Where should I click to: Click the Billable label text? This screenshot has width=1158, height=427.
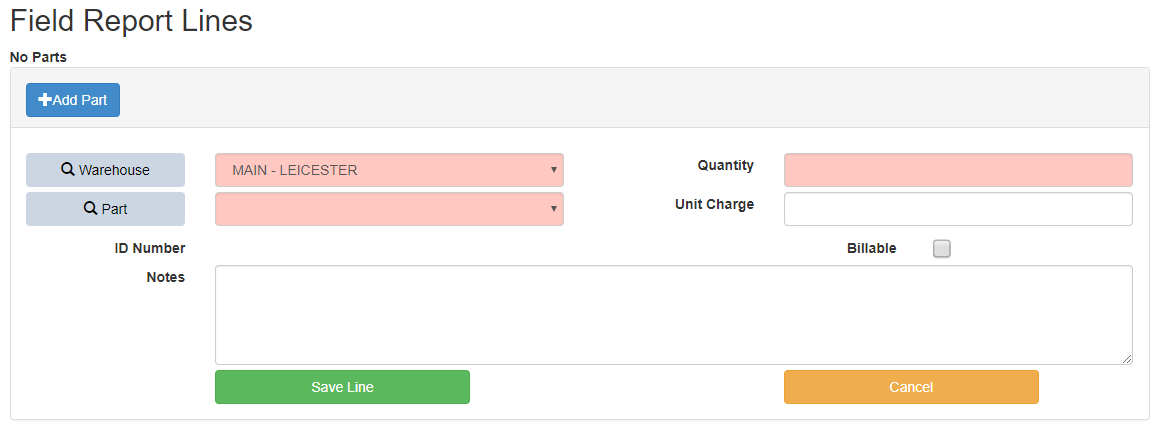point(871,248)
